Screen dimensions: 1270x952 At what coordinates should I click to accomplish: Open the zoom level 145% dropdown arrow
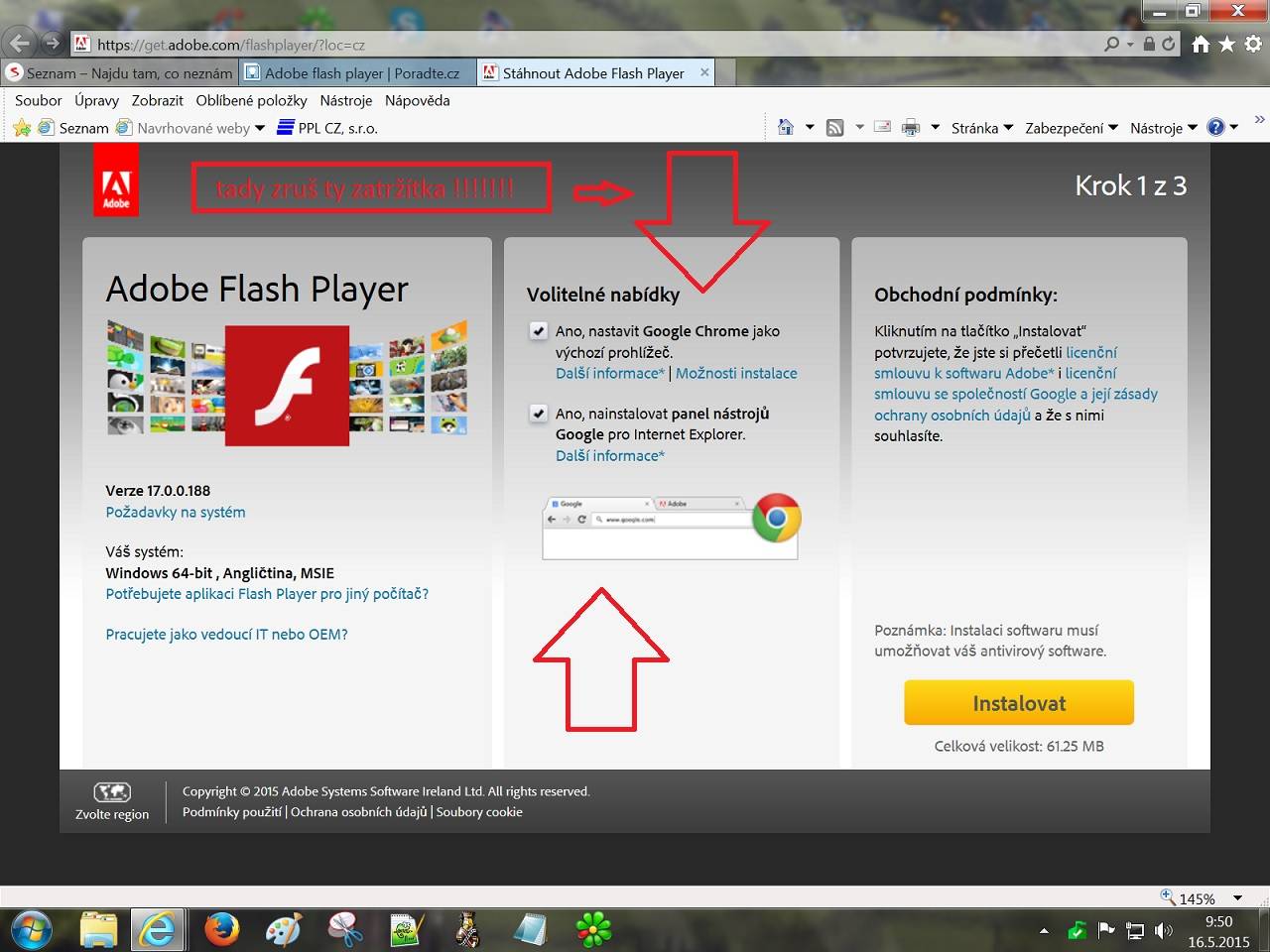pyautogui.click(x=1237, y=898)
